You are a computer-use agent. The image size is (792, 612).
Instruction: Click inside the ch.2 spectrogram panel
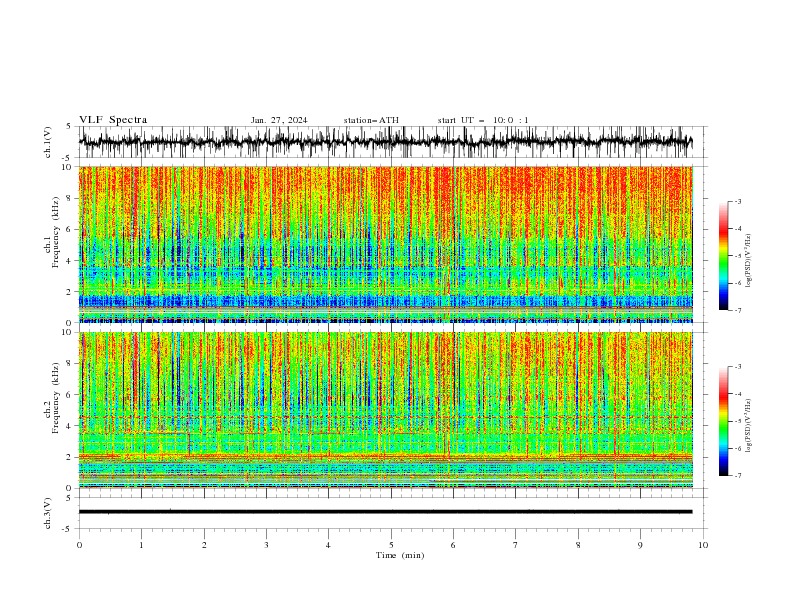click(x=385, y=410)
